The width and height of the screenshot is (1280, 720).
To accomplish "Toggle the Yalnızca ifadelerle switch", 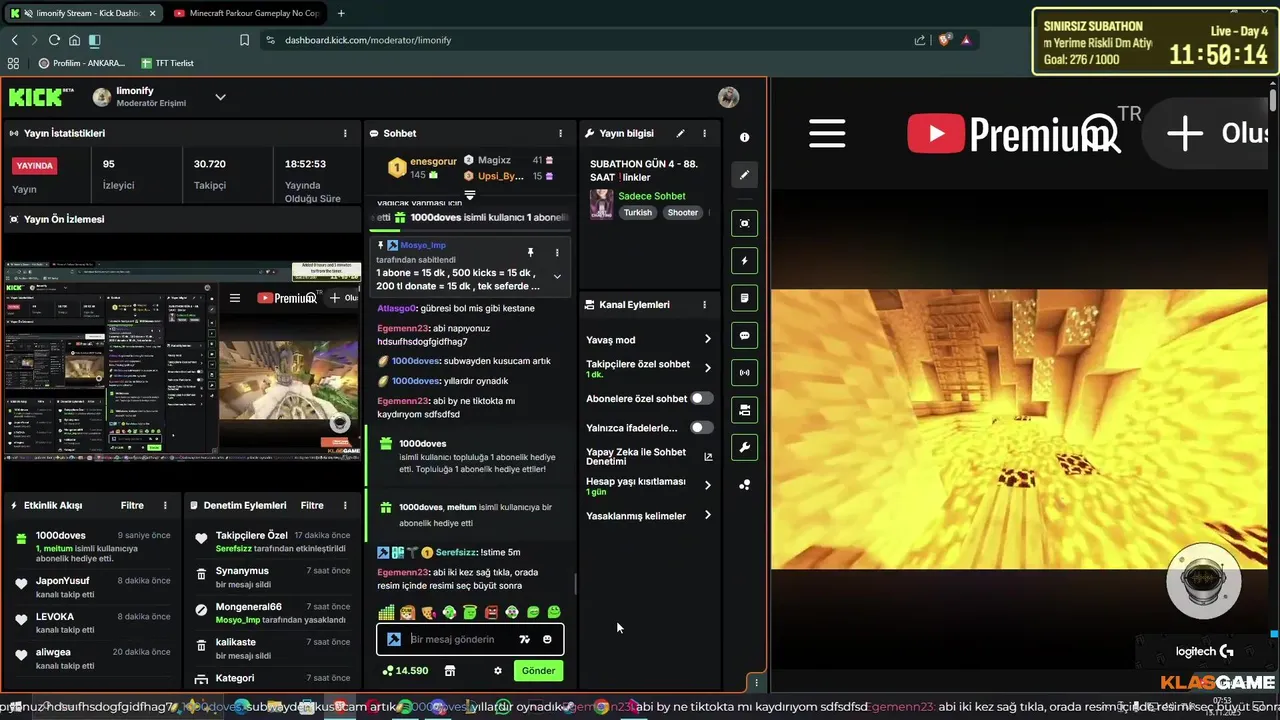I will [x=702, y=427].
